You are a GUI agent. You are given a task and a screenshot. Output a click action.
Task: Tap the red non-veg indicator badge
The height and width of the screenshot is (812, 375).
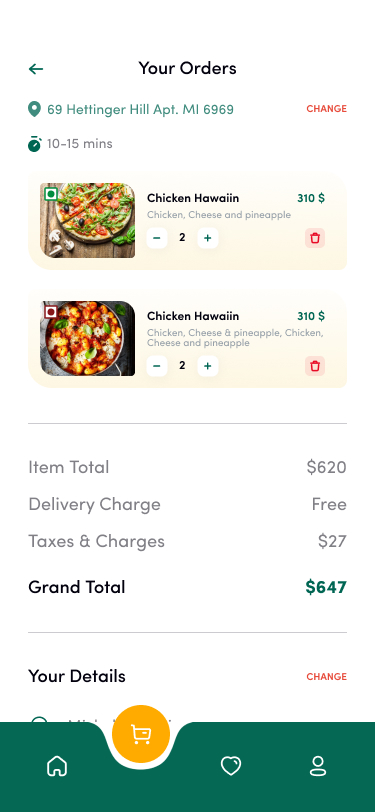coord(51,312)
